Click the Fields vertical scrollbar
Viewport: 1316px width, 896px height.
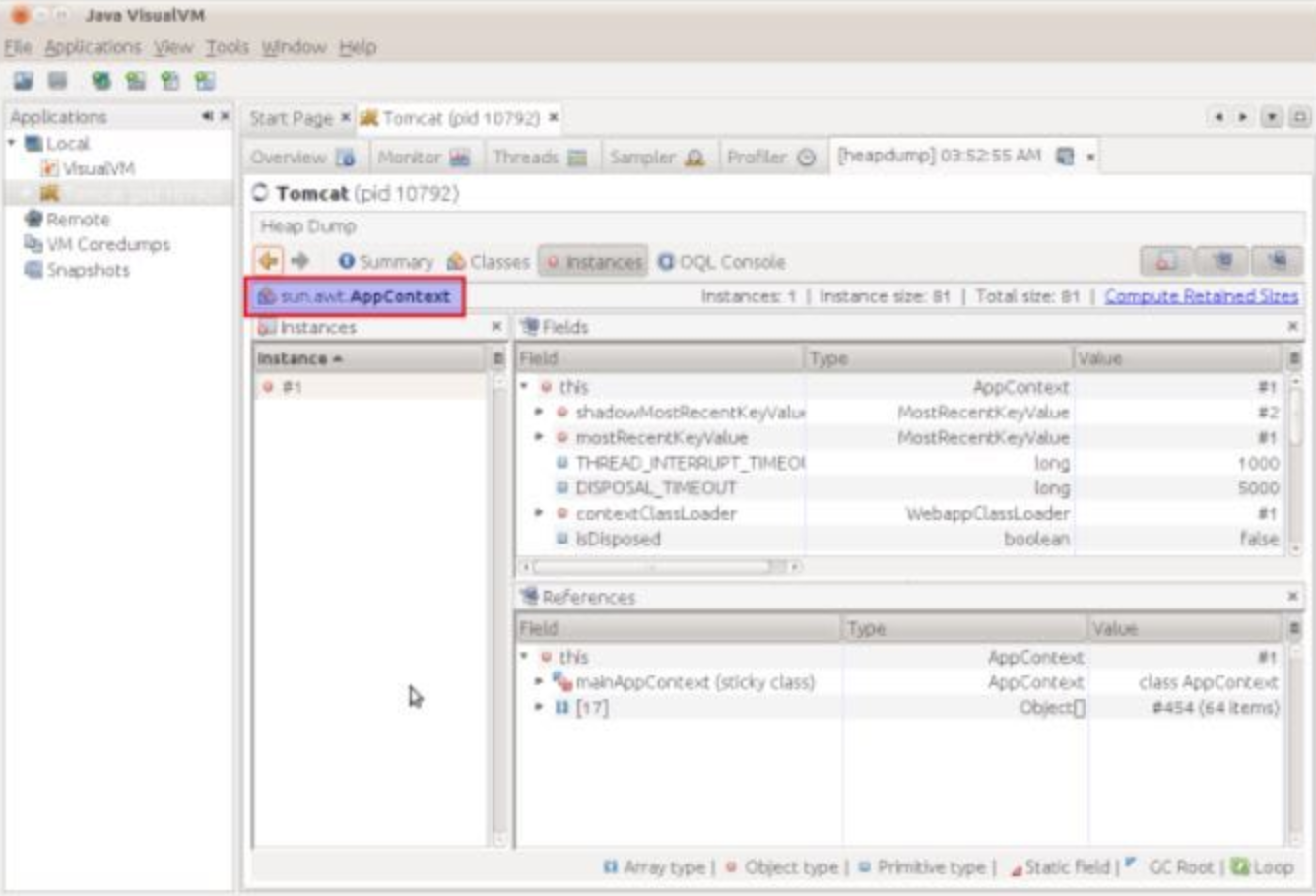[1295, 465]
